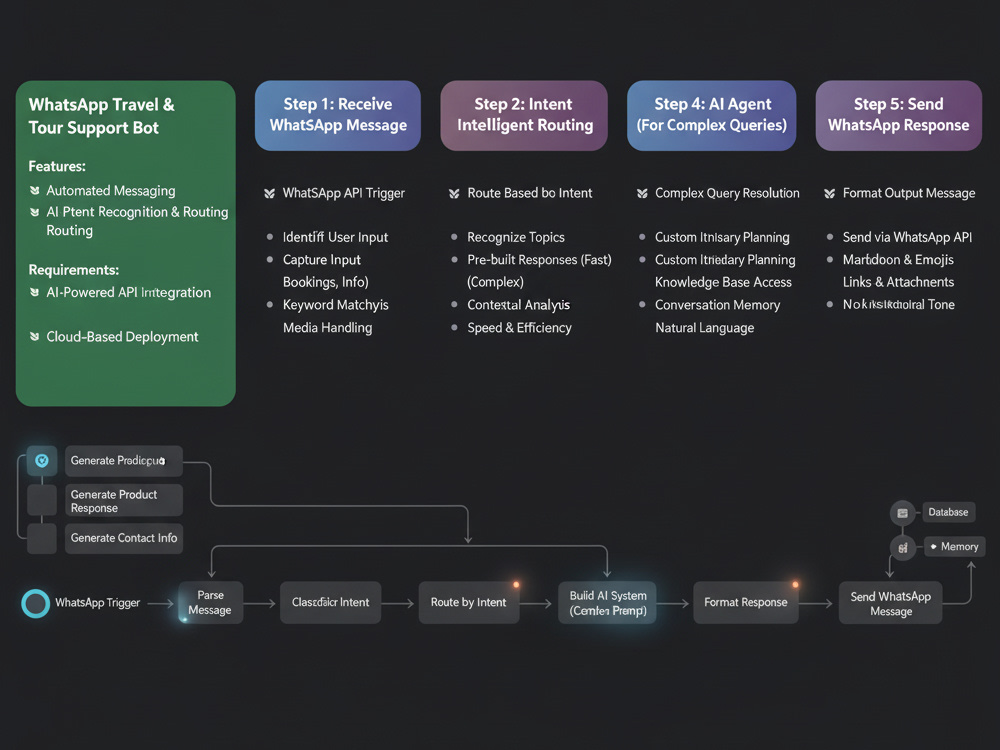Click the check icon next to Complex Query Resolution
The width and height of the screenshot is (1000, 750).
642,193
